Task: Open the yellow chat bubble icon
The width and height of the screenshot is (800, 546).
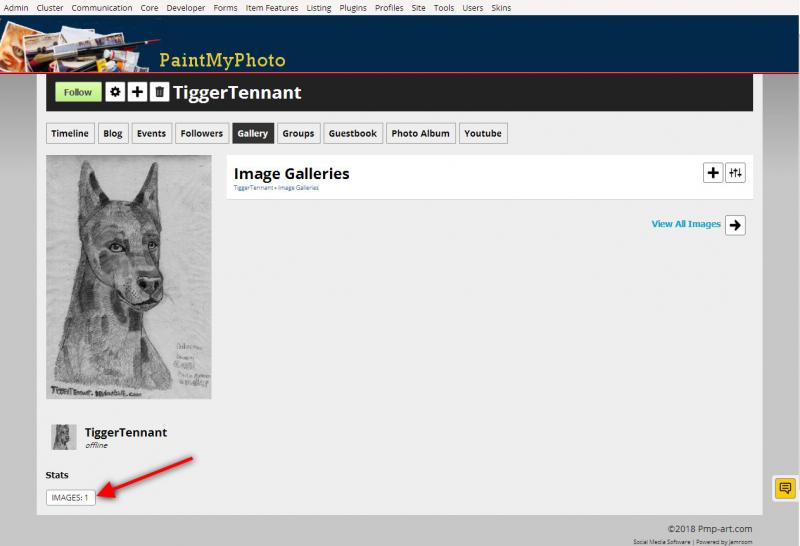Action: coord(785,488)
